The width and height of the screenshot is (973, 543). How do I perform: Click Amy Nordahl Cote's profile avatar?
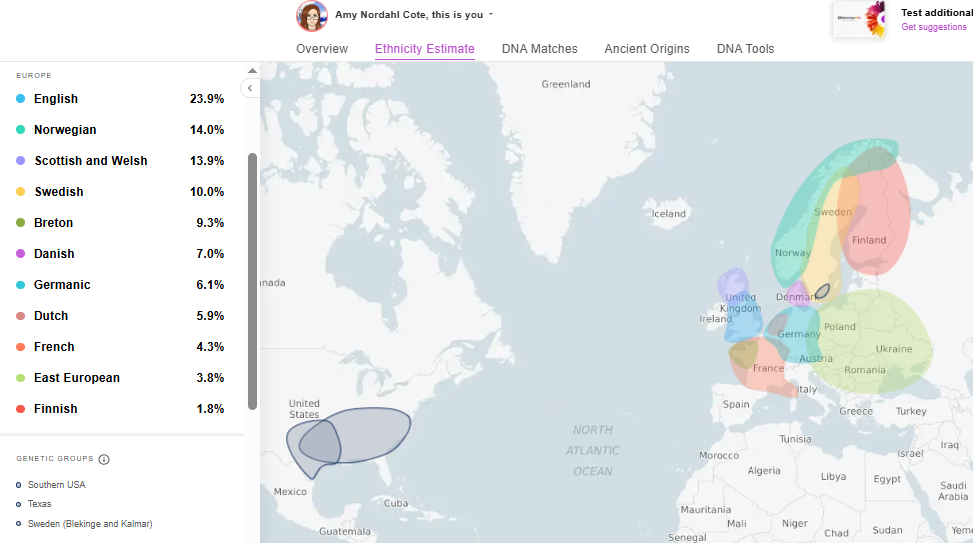pyautogui.click(x=312, y=16)
